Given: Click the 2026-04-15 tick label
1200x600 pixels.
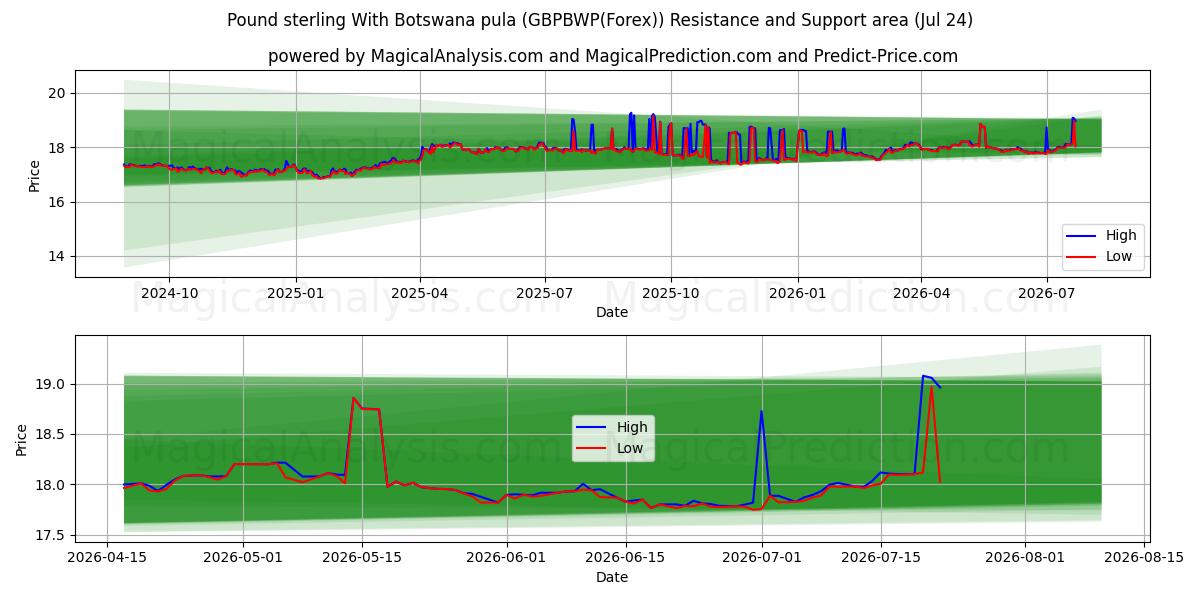Looking at the screenshot, I should [108, 557].
